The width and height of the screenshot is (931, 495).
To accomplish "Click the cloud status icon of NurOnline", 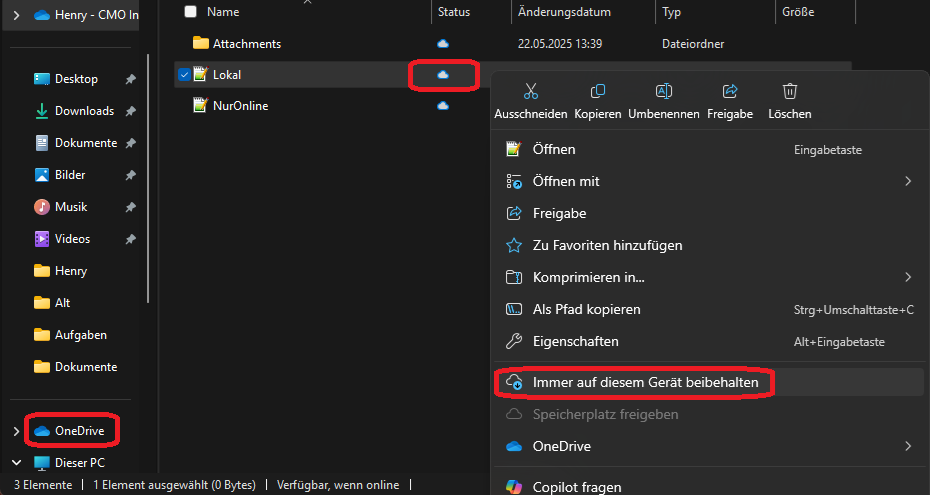I will [443, 106].
